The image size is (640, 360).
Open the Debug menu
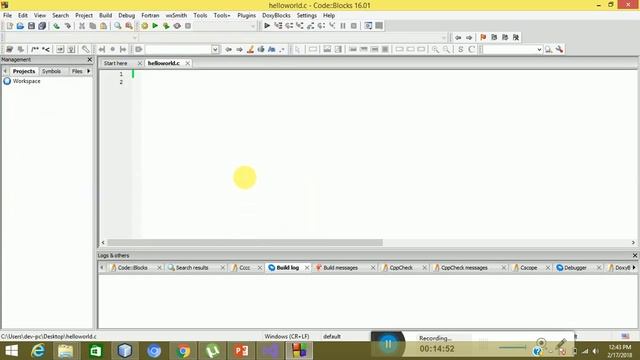(127, 15)
